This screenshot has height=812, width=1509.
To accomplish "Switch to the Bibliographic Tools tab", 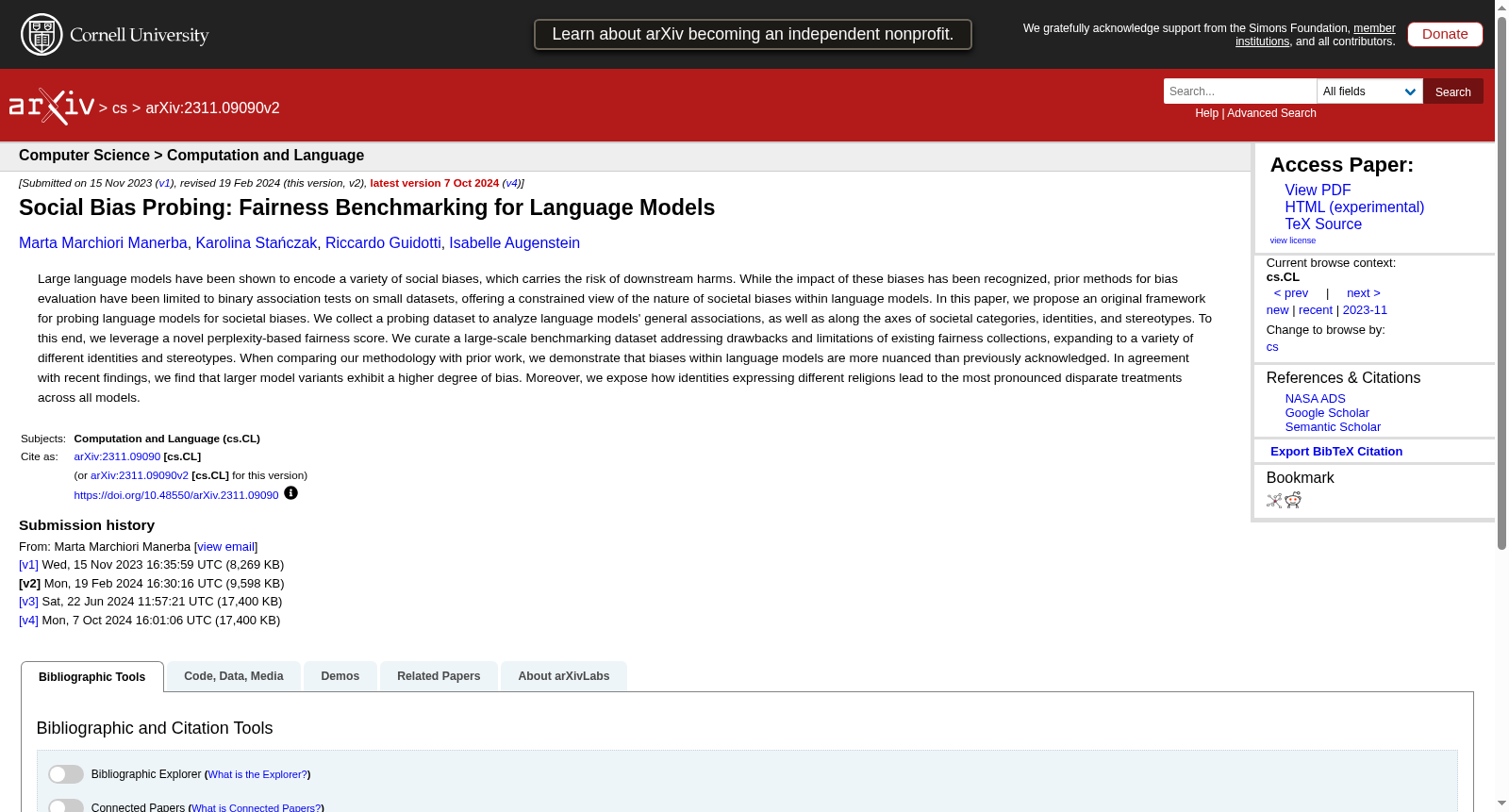I will click(x=92, y=677).
